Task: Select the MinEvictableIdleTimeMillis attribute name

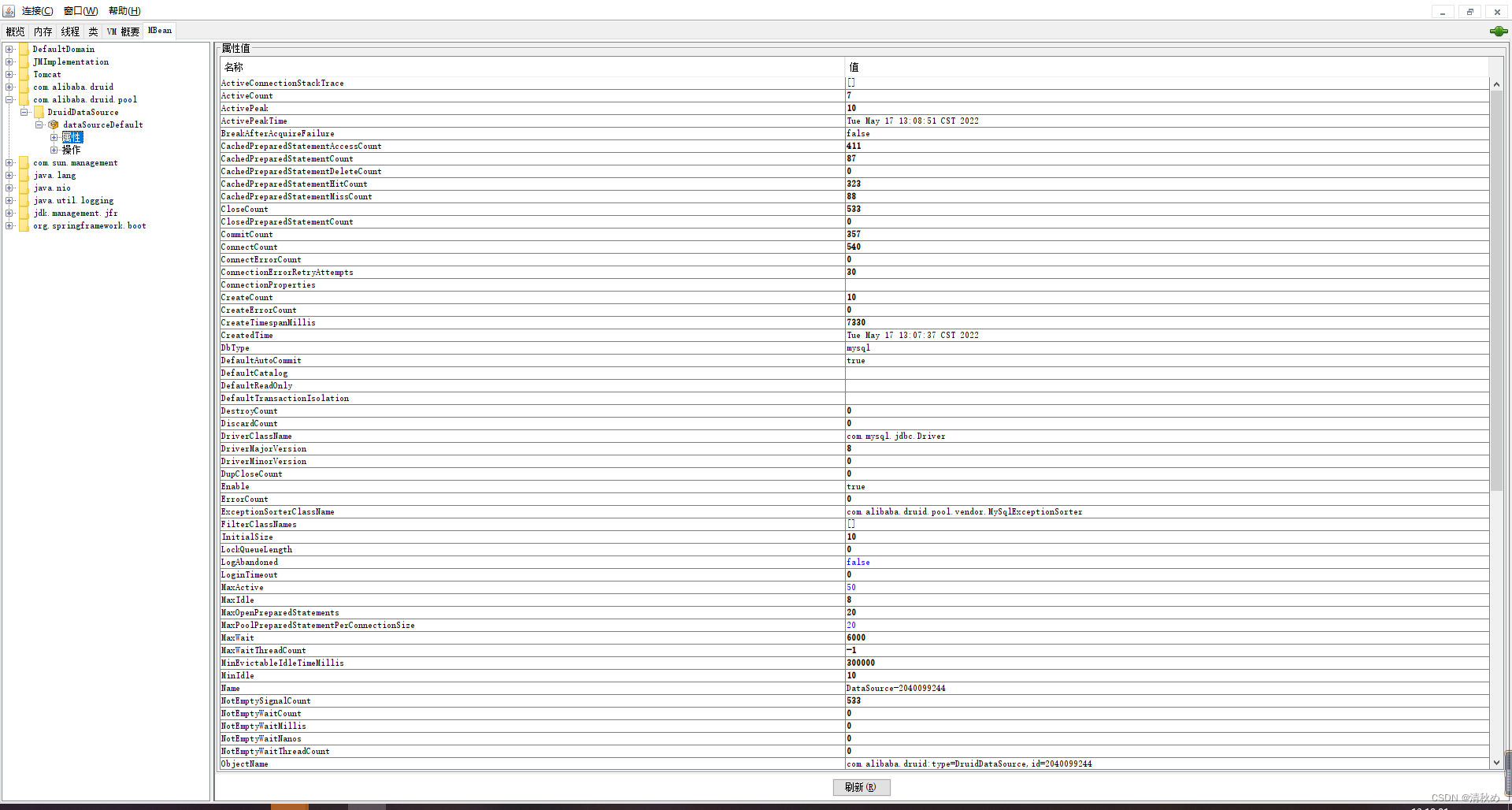Action: pos(283,663)
